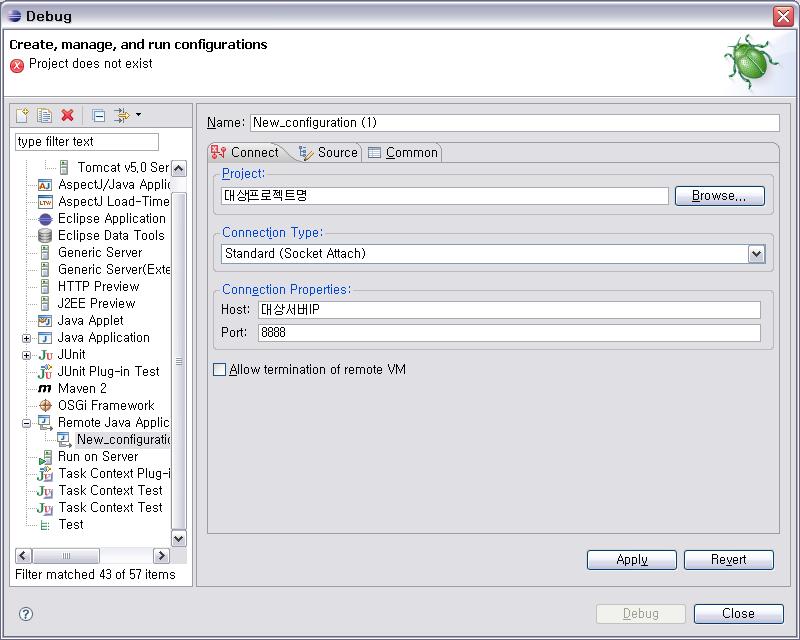Switch to the Source tab
This screenshot has width=800, height=640.
(x=328, y=152)
